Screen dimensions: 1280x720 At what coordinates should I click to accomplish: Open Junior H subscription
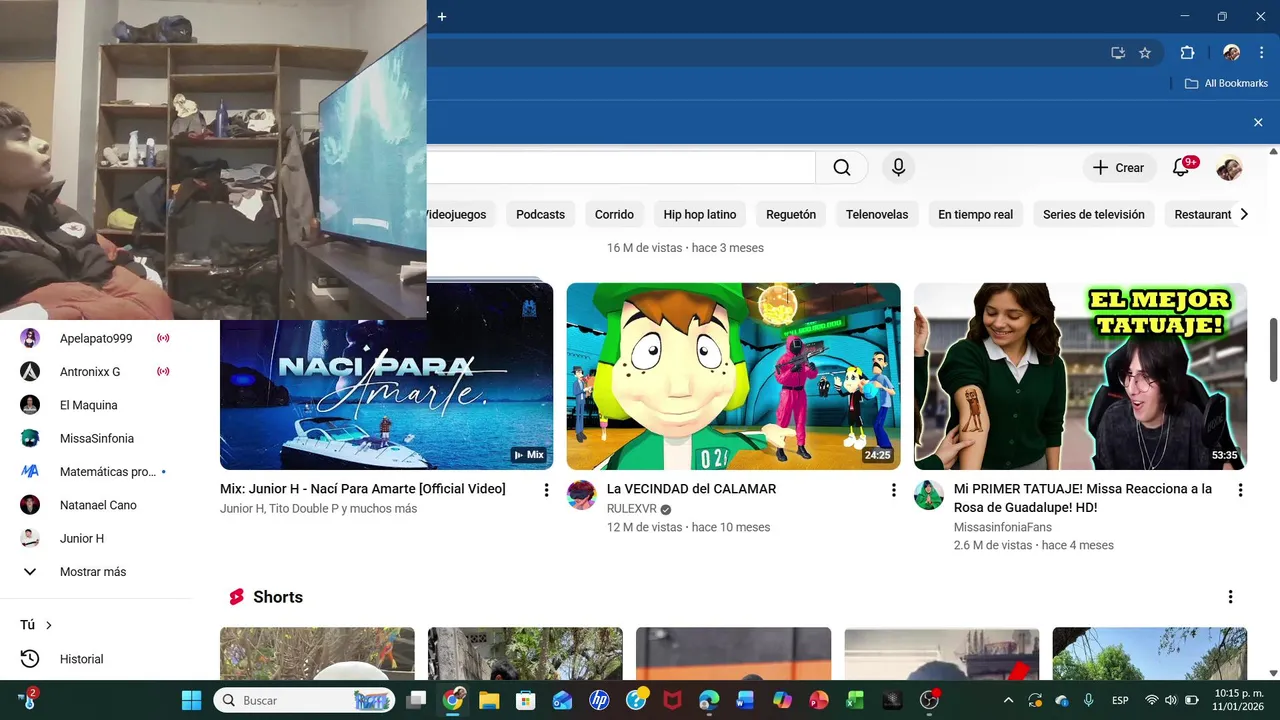coord(96,538)
